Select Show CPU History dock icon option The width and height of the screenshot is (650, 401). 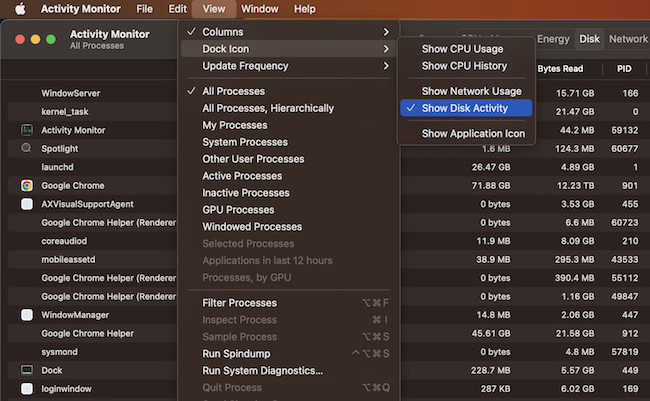tap(466, 66)
